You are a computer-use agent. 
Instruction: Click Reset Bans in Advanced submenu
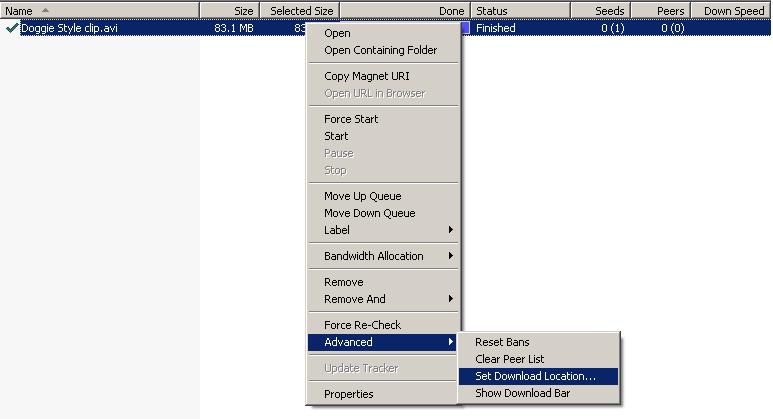point(502,342)
